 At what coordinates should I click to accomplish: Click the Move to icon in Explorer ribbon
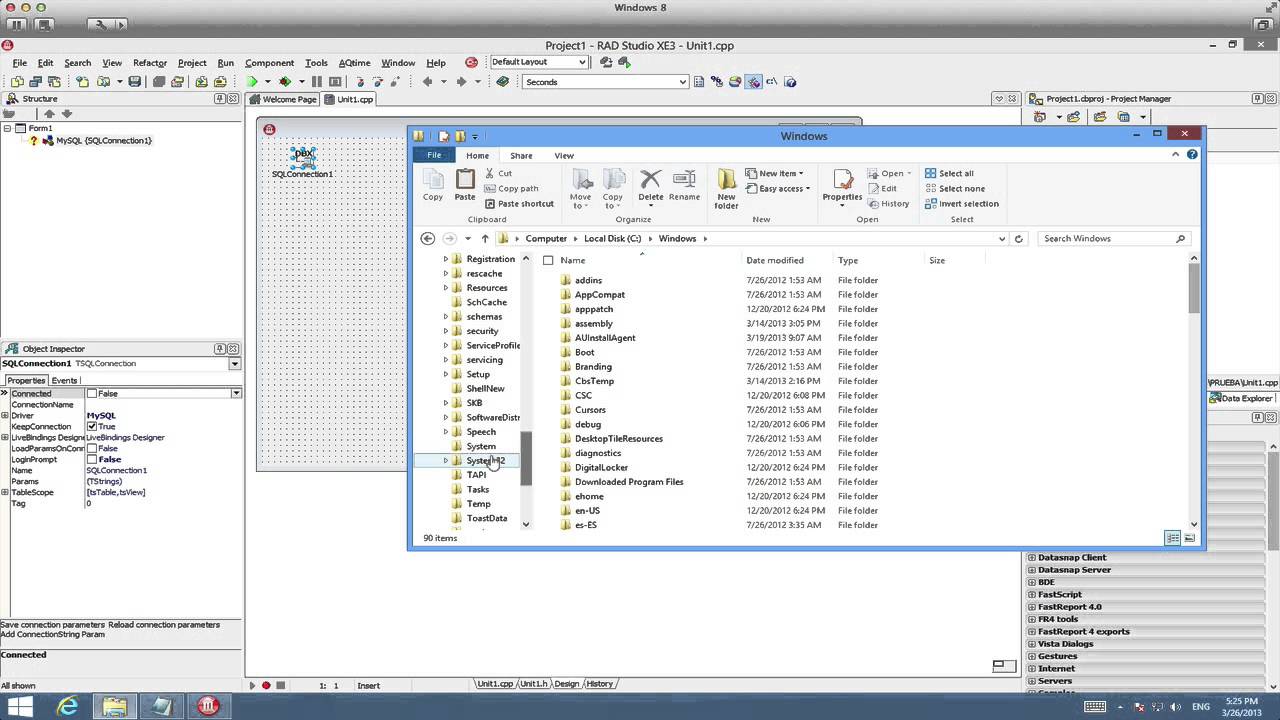581,179
